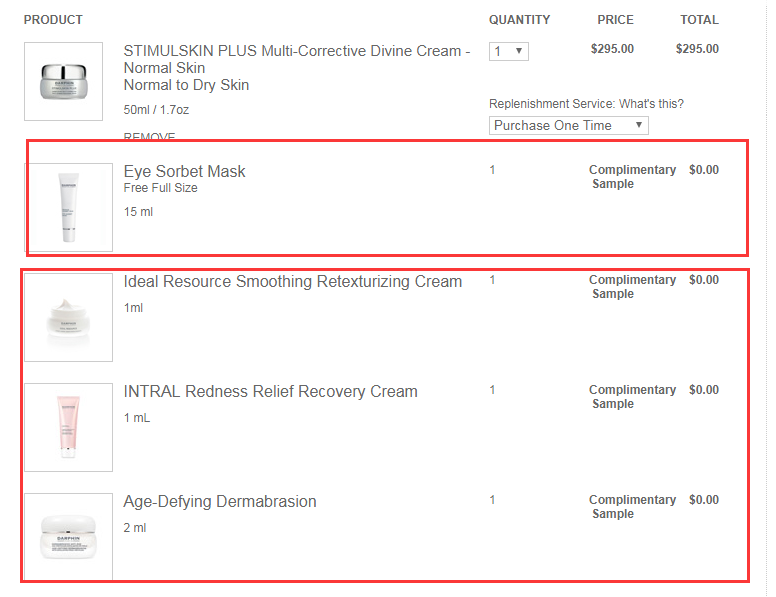Click the INTRAL Redness Relief pink tube thumbnail

[x=69, y=427]
